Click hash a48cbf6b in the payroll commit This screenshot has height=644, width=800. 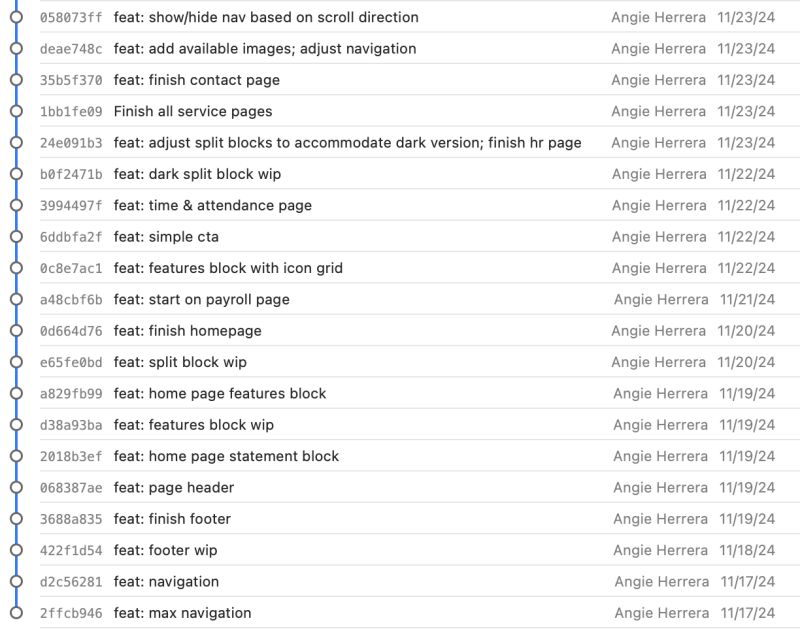(x=70, y=299)
